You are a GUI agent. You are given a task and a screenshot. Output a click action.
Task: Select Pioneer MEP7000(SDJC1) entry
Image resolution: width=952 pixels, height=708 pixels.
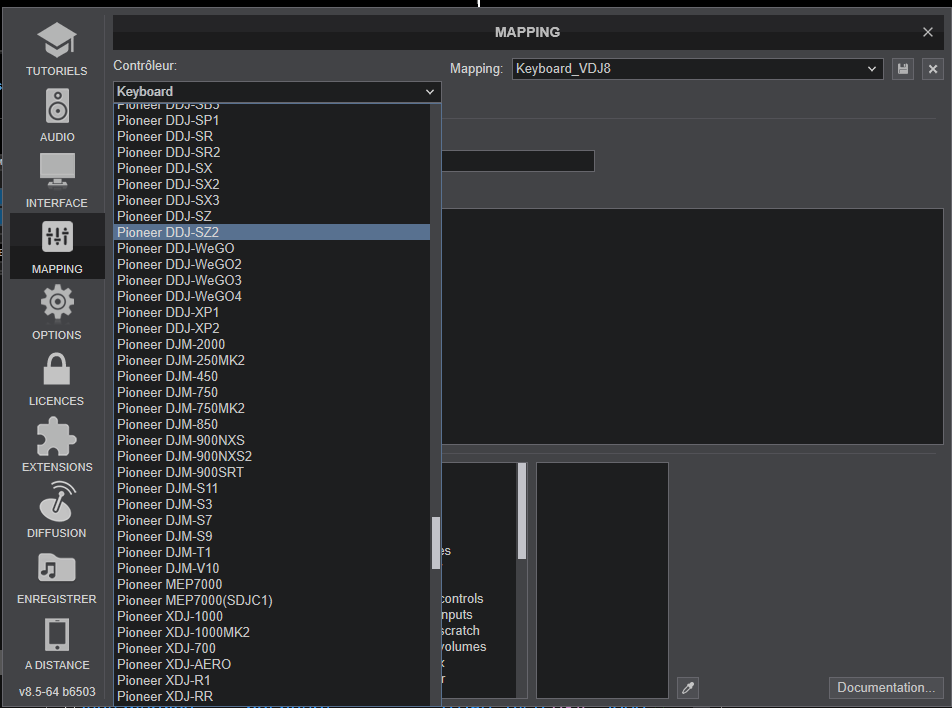point(271,600)
